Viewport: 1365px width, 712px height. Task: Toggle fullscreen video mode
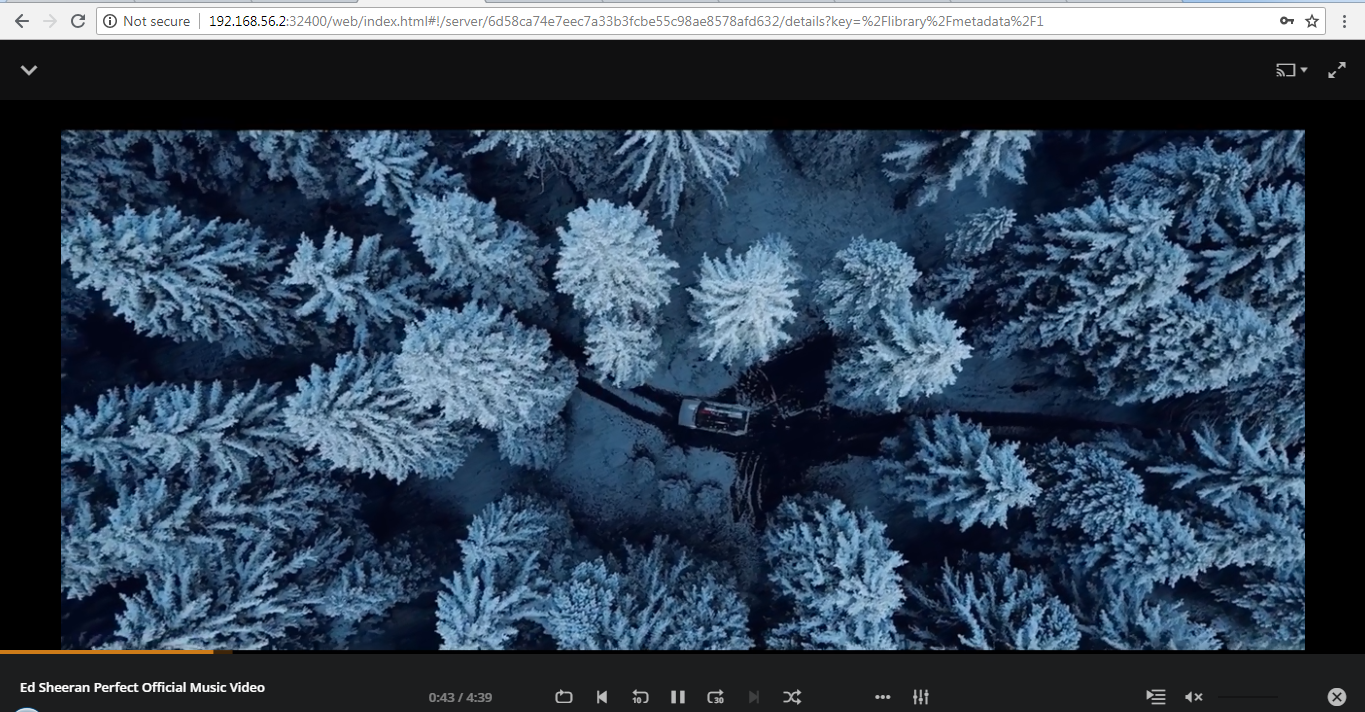(1336, 70)
